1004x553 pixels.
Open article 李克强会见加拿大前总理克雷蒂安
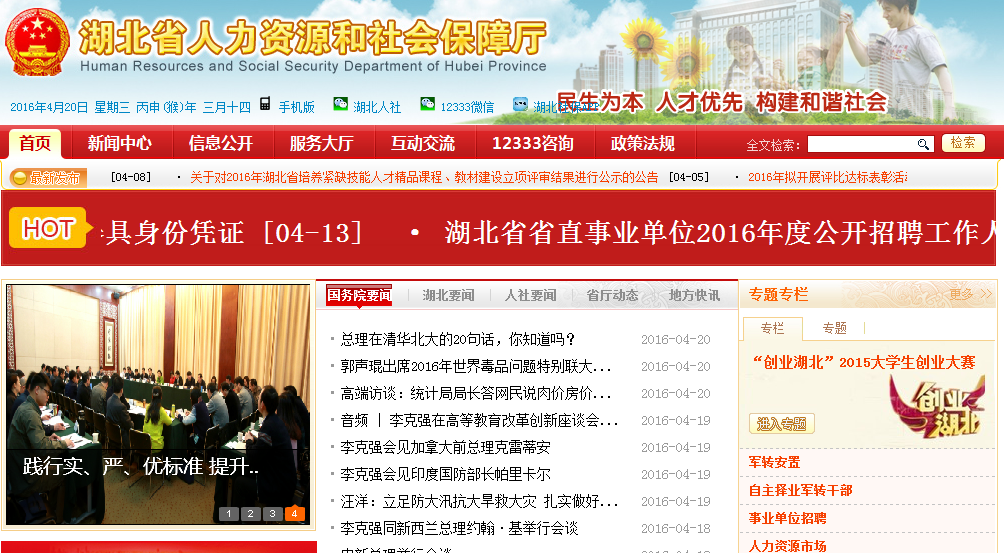coord(445,447)
